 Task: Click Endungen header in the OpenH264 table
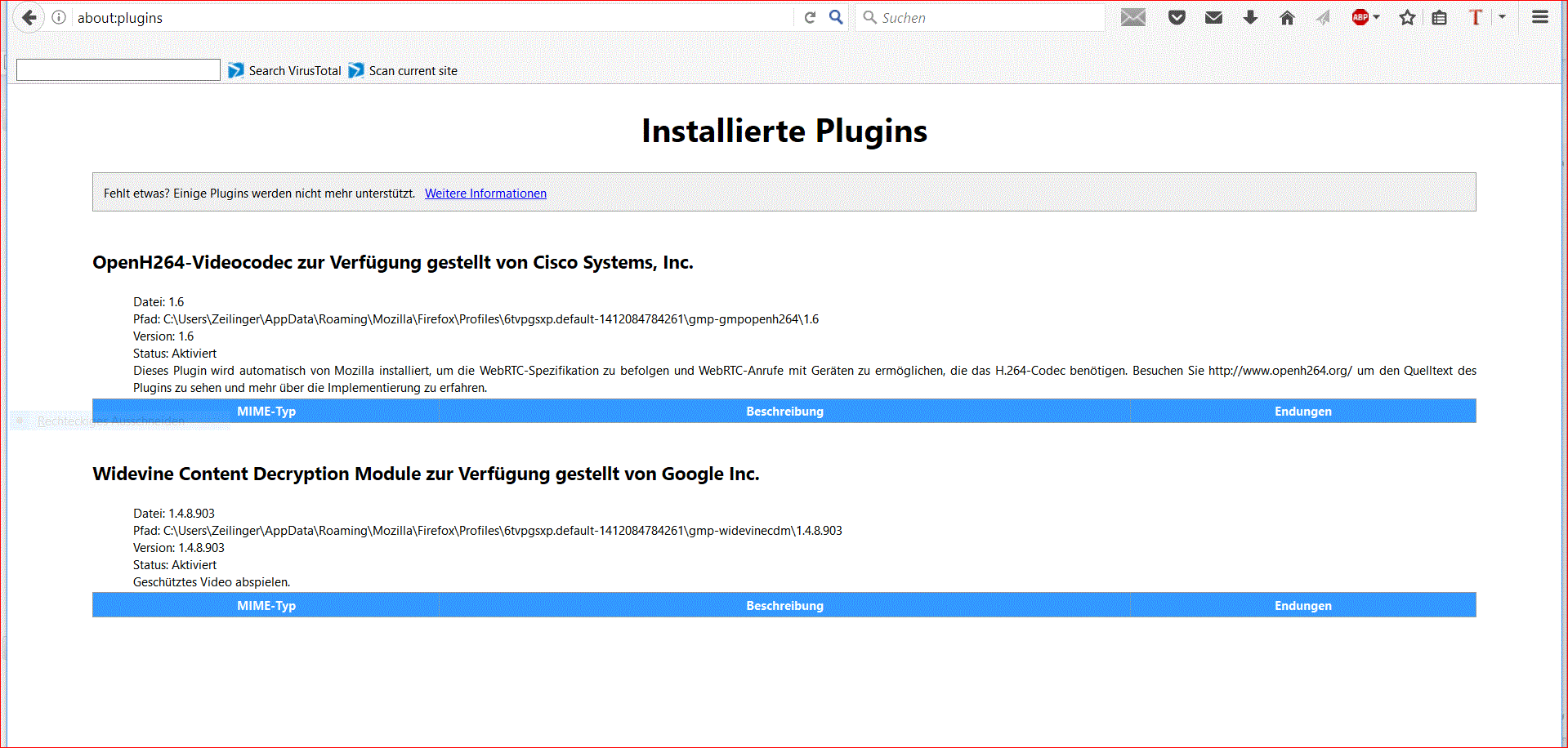1303,412
